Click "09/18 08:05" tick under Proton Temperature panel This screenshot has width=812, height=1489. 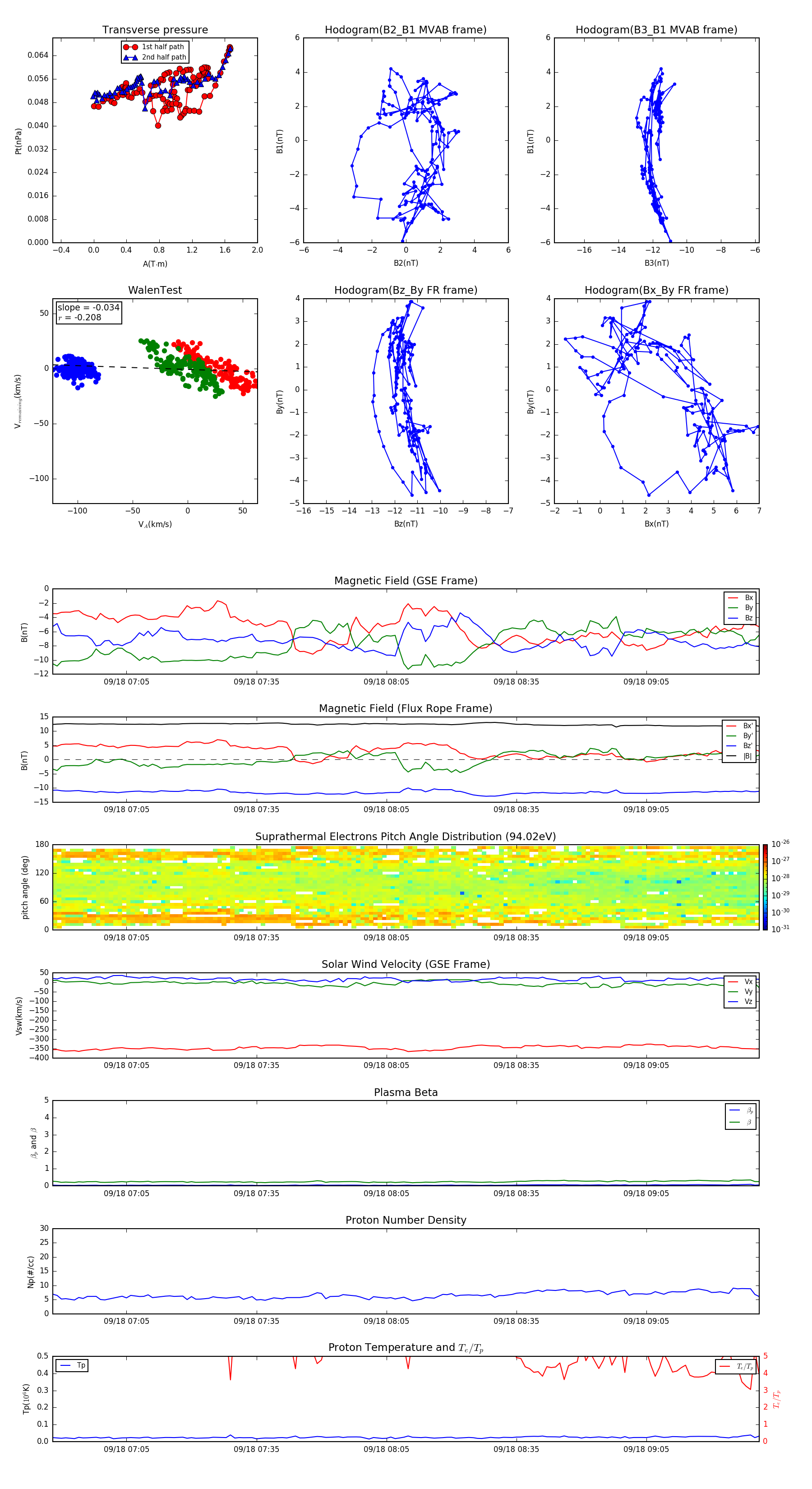386,1449
